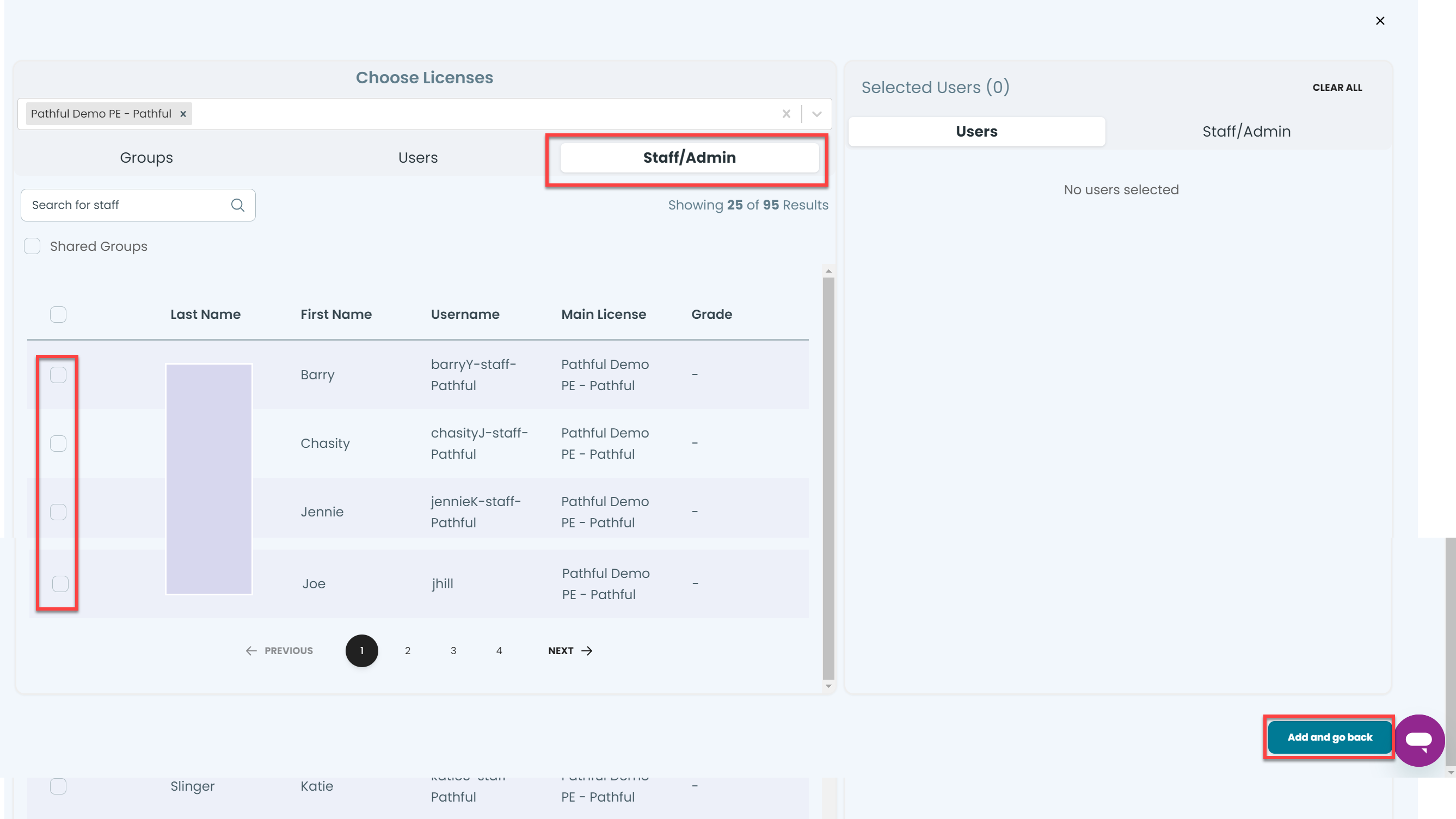Switch to the Groups tab
The image size is (1456, 819).
pyautogui.click(x=146, y=158)
